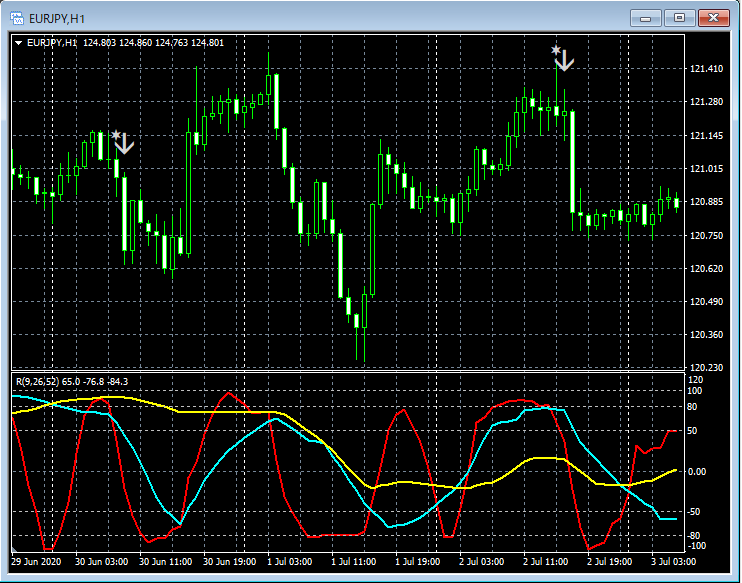Image resolution: width=742 pixels, height=583 pixels.
Task: Click the 1 Jul 11:00 time label
Action: [354, 562]
